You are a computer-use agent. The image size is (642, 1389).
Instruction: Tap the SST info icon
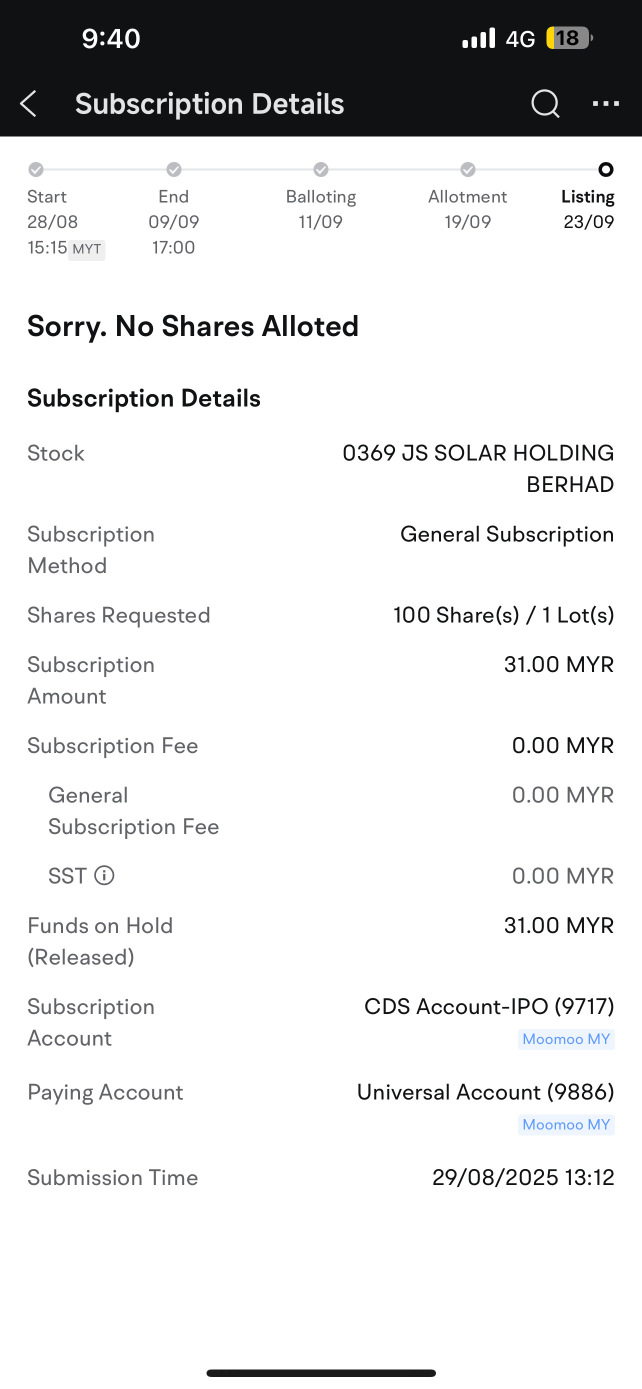(x=104, y=876)
